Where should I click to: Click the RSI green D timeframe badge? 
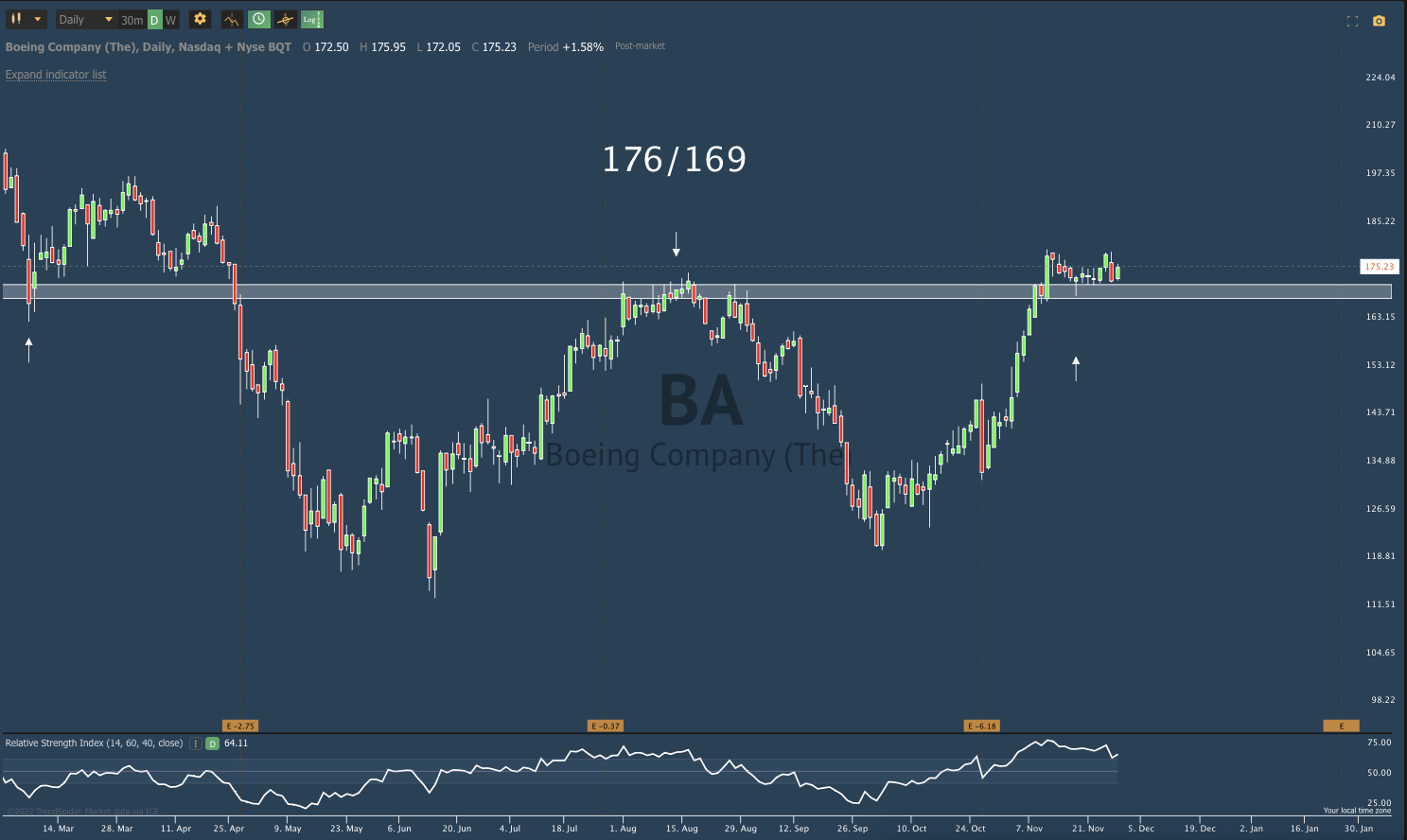(x=213, y=744)
